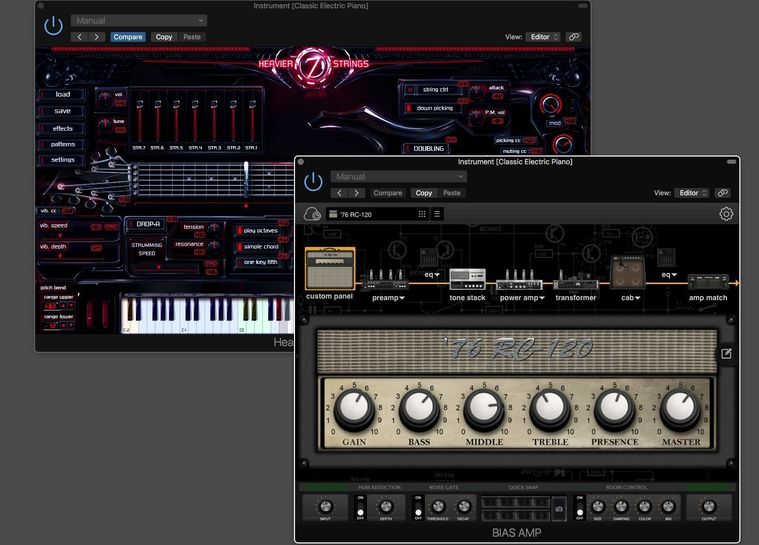Viewport: 759px width, 545px height.
Task: Click Noise Gate THRESHOLD knob
Action: [x=438, y=507]
